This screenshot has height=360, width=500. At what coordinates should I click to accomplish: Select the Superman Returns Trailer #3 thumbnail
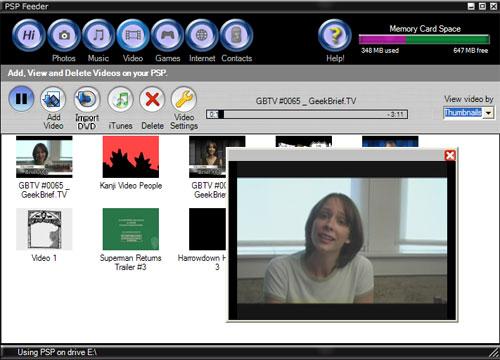pyautogui.click(x=131, y=229)
